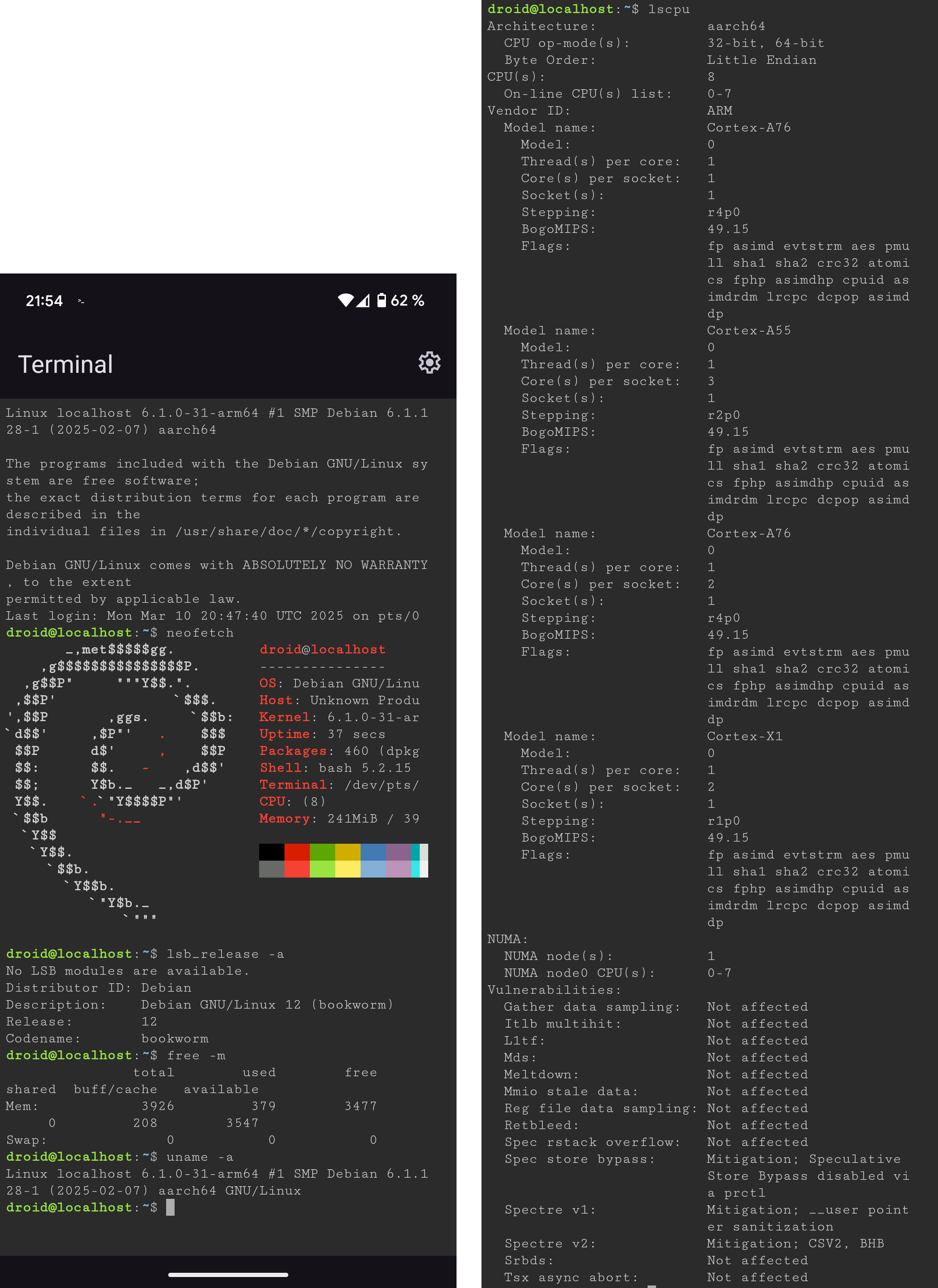Click the 'Uptime: 37 secs' neofetch line
The width and height of the screenshot is (938, 1288).
[323, 734]
